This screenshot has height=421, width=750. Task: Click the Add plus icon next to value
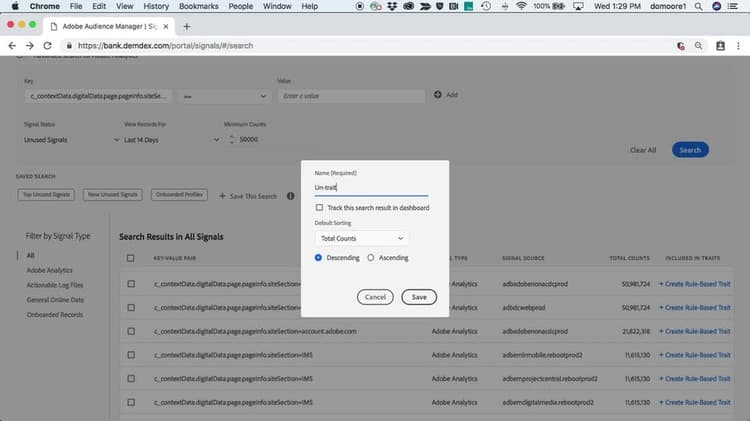pyautogui.click(x=438, y=95)
